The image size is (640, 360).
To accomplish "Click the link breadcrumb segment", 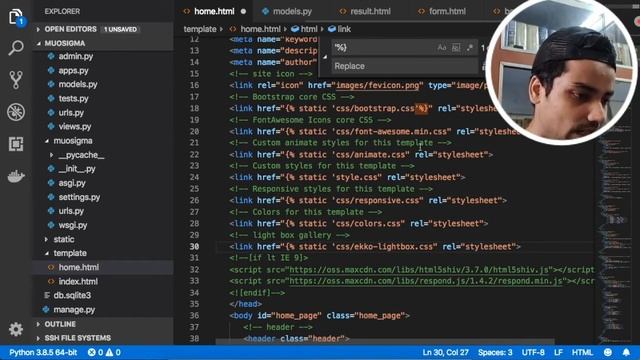I will (x=344, y=29).
